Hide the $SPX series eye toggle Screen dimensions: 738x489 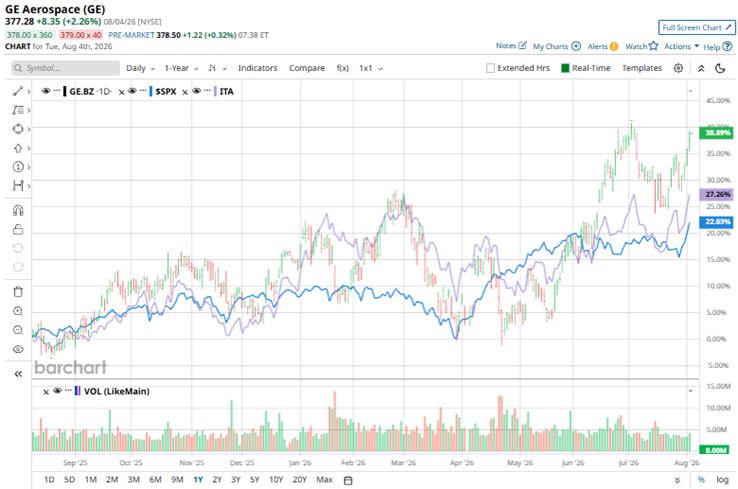pos(132,91)
